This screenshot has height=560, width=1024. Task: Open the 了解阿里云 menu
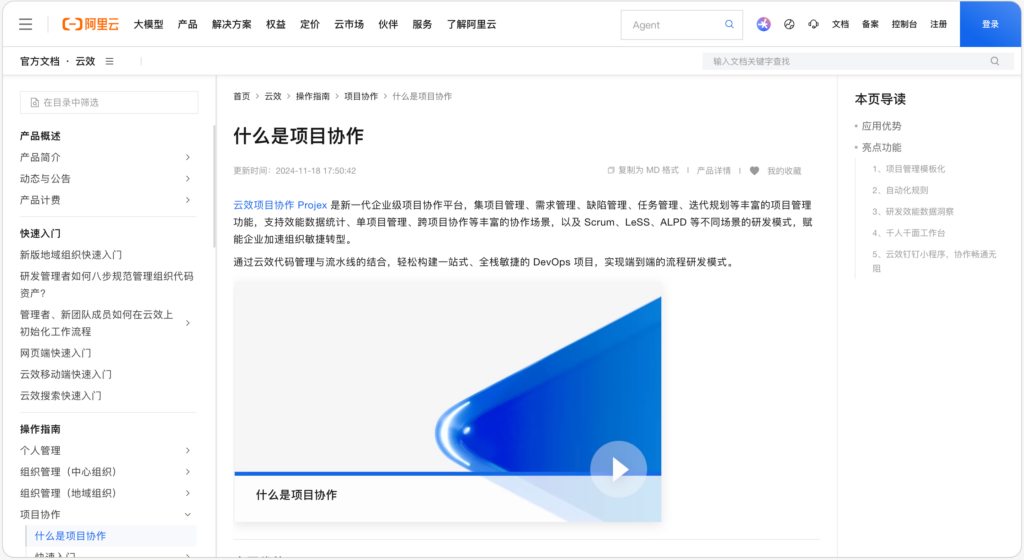[x=471, y=25]
